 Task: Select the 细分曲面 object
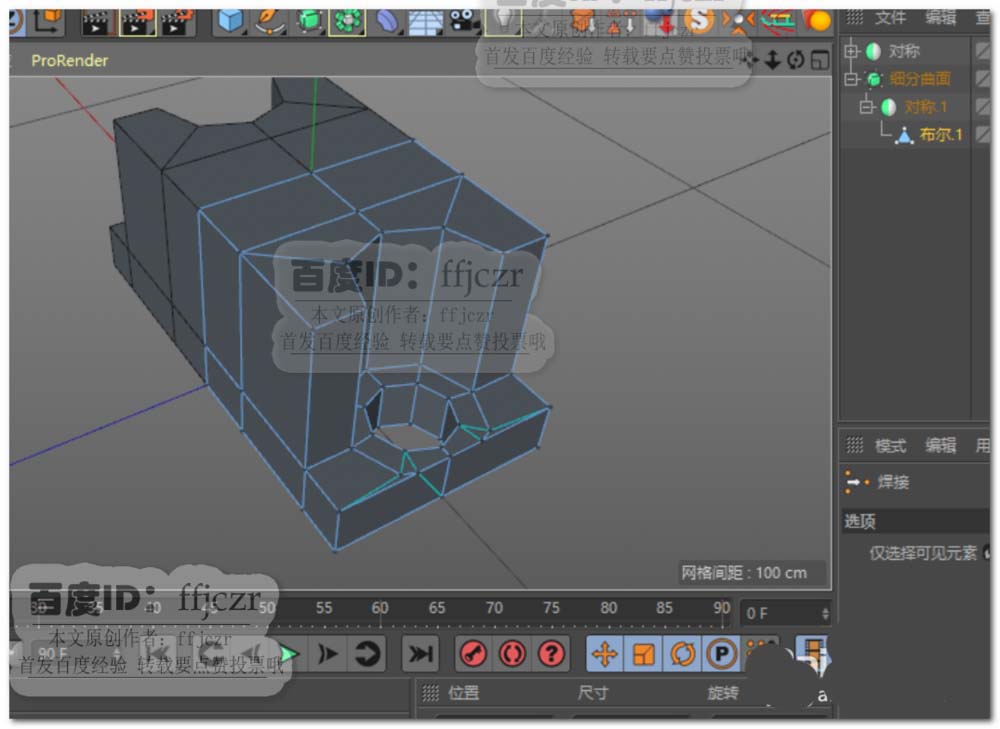tap(920, 79)
